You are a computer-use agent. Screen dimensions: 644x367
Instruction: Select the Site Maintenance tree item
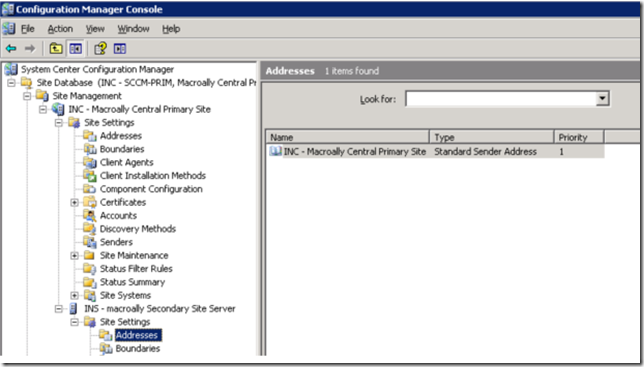coord(134,255)
